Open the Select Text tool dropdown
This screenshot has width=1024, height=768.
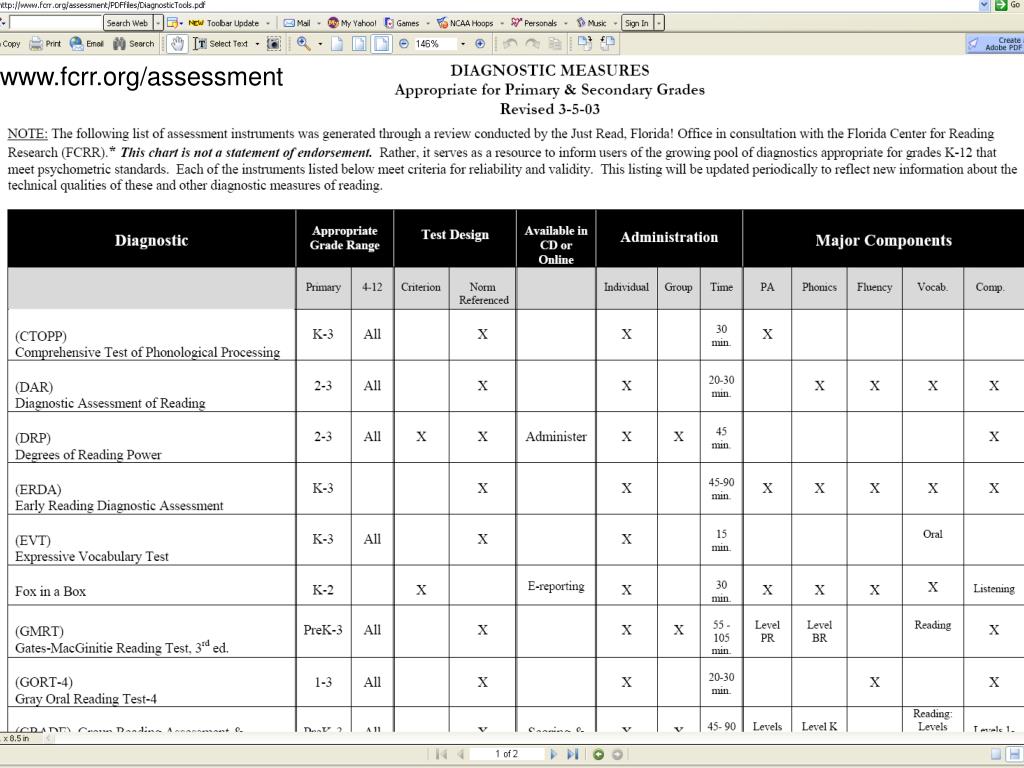click(257, 44)
